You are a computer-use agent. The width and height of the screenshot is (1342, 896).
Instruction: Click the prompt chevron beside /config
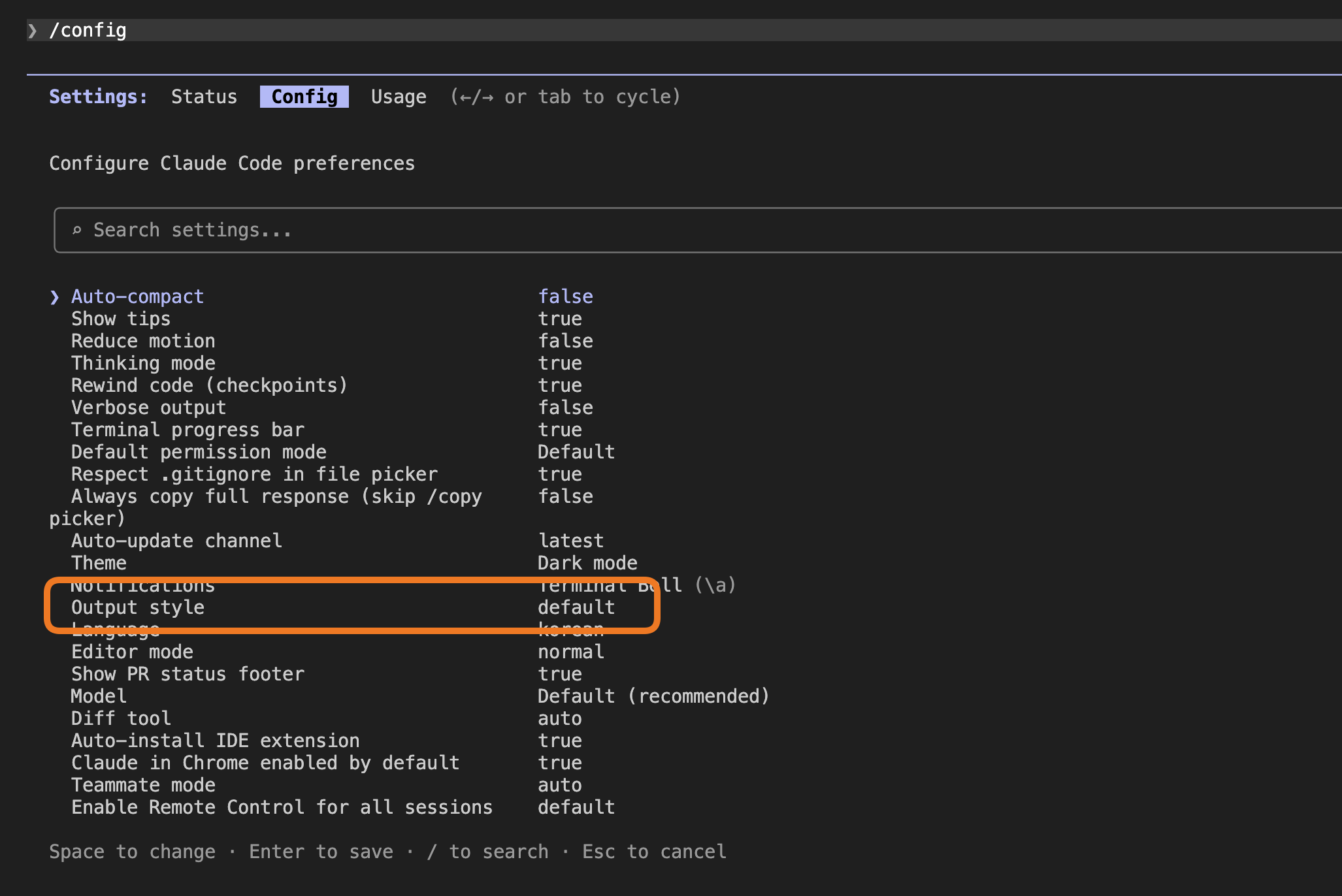(x=33, y=31)
